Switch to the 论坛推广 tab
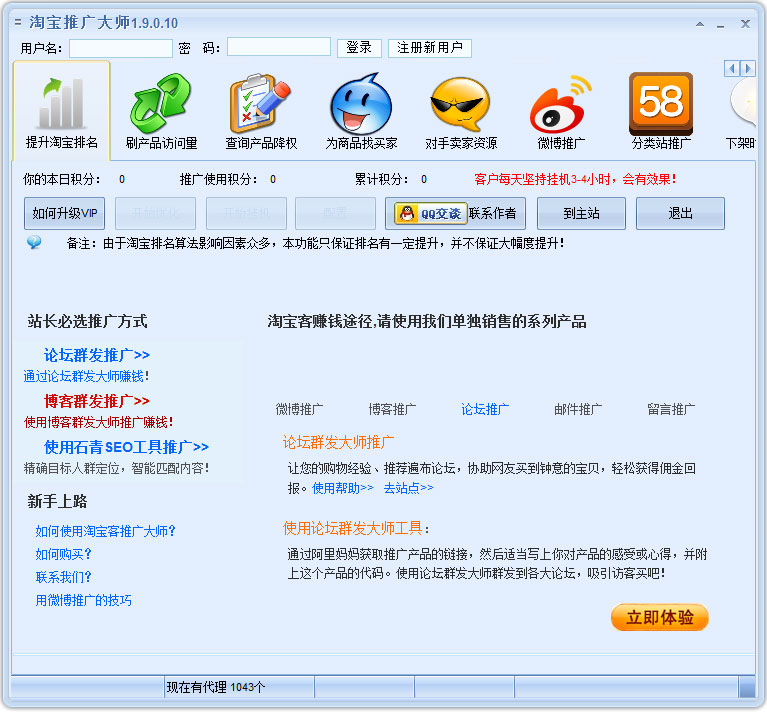The image size is (767, 712). pos(485,409)
